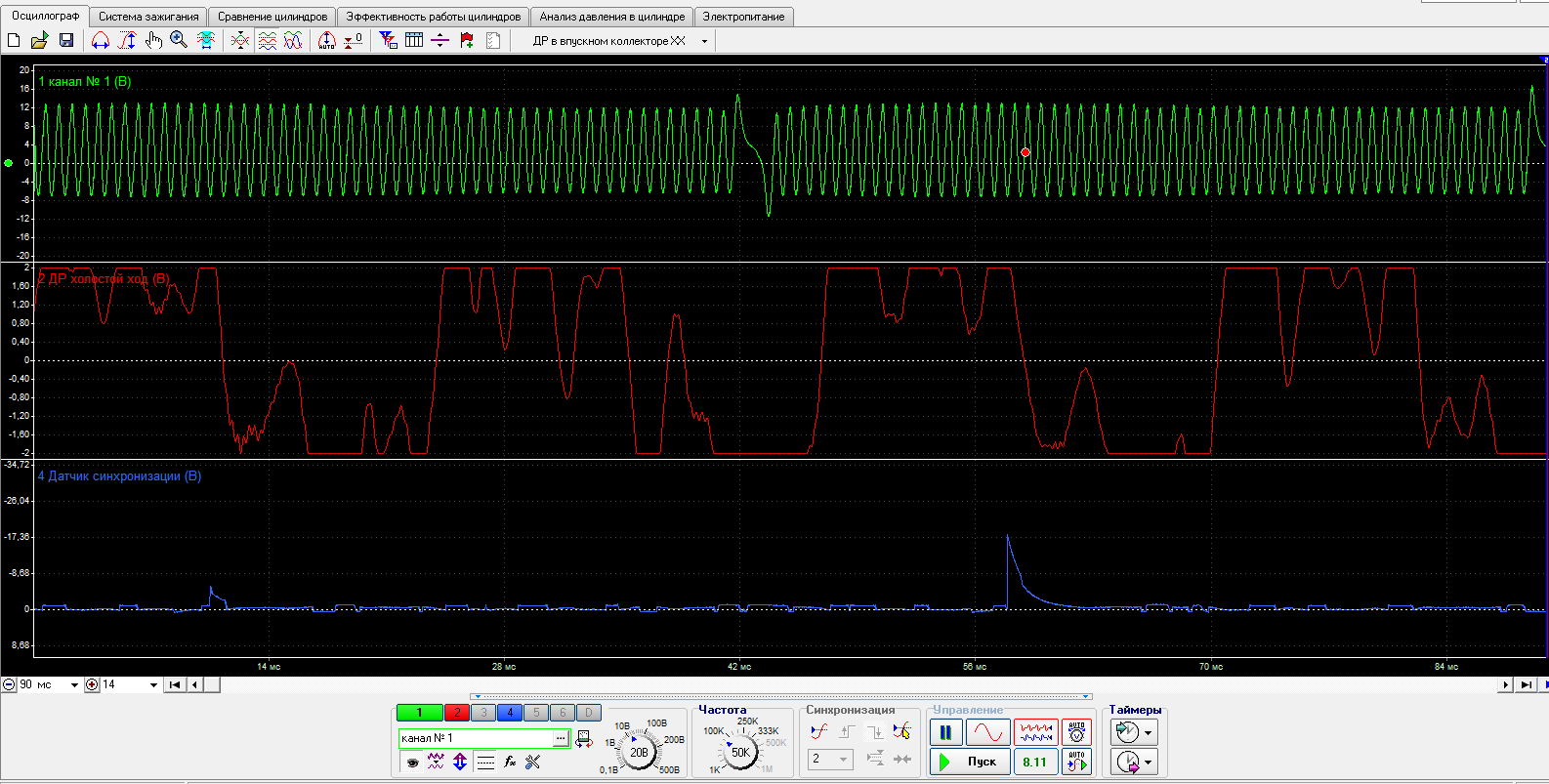The width and height of the screenshot is (1549, 784).
Task: Open the Система зажигания tab
Action: tap(148, 17)
